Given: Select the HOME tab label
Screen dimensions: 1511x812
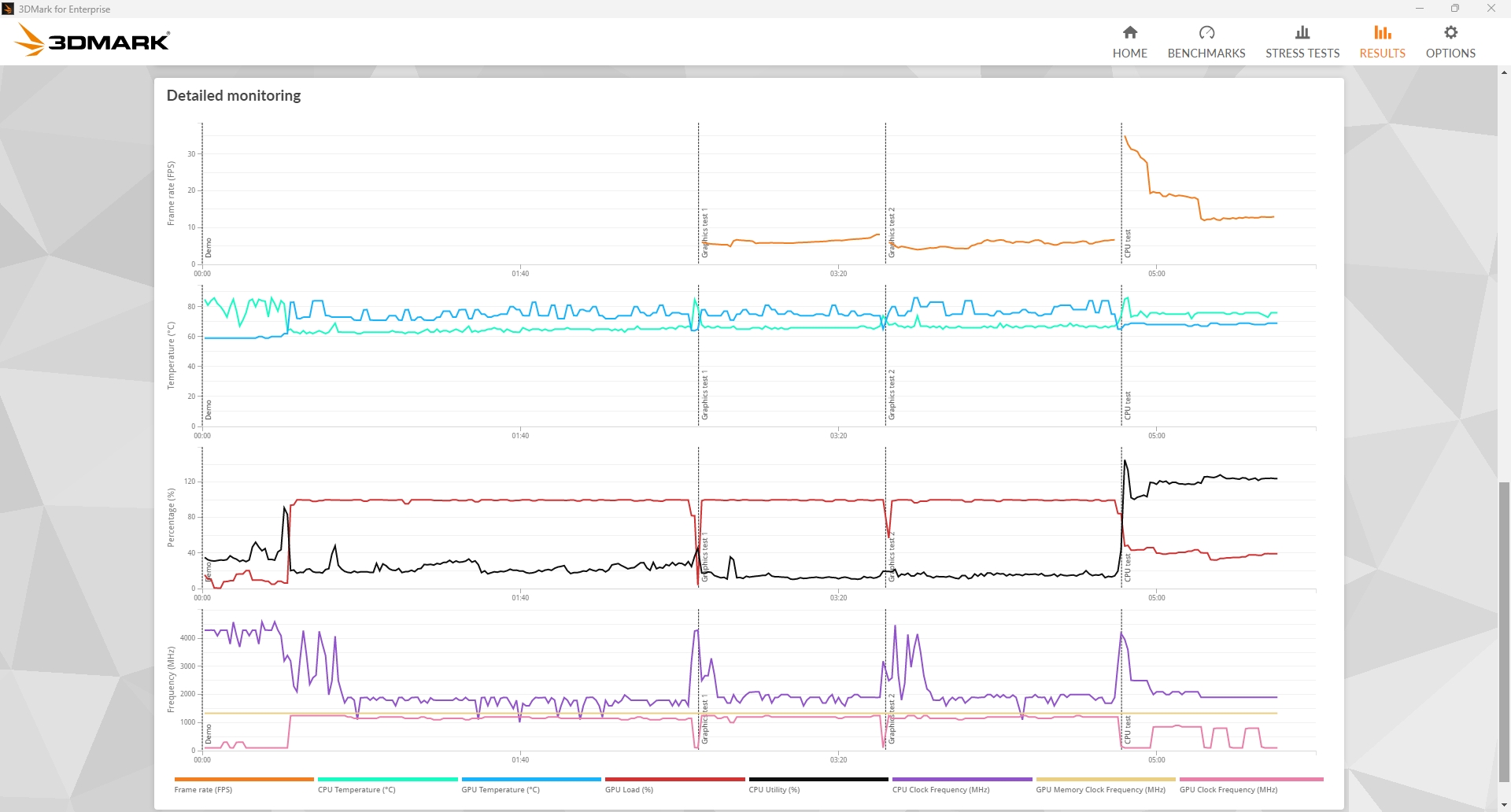Looking at the screenshot, I should 1130,54.
